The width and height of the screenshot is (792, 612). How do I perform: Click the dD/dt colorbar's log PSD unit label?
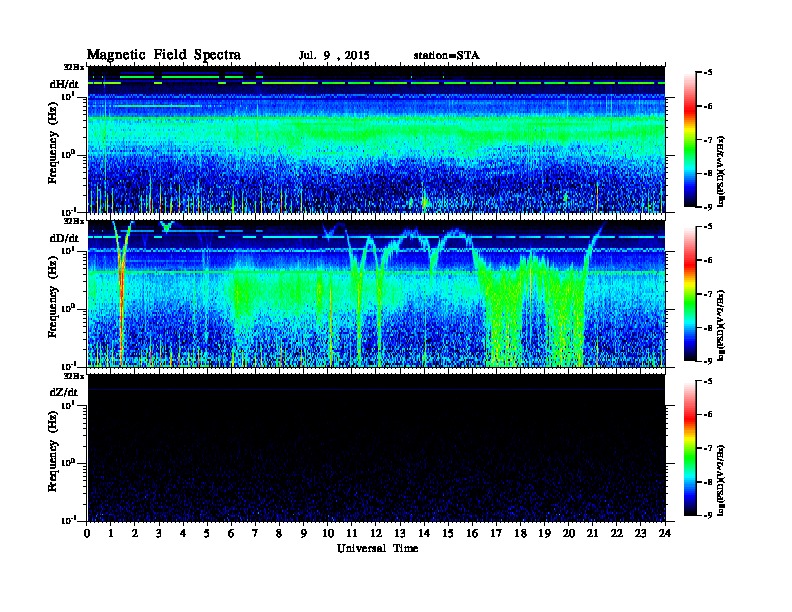(x=721, y=325)
